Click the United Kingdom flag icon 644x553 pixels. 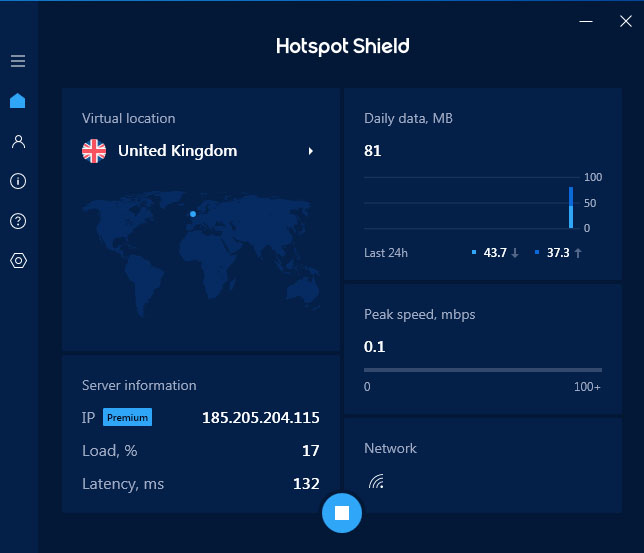click(x=94, y=151)
